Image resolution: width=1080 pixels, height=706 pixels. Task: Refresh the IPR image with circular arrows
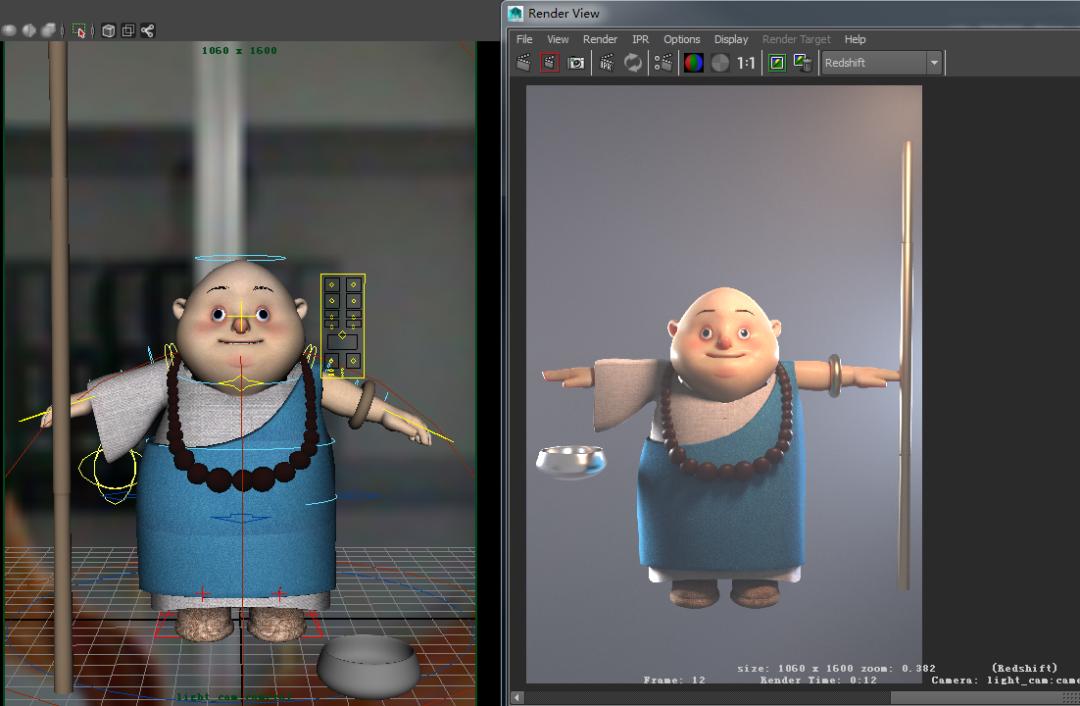(x=633, y=63)
